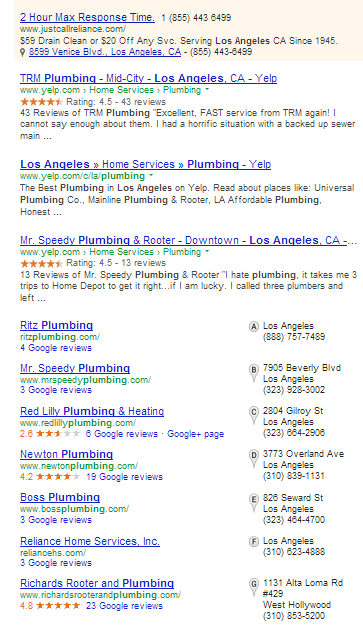Open Google+ page link for Red Lilly

195,434
